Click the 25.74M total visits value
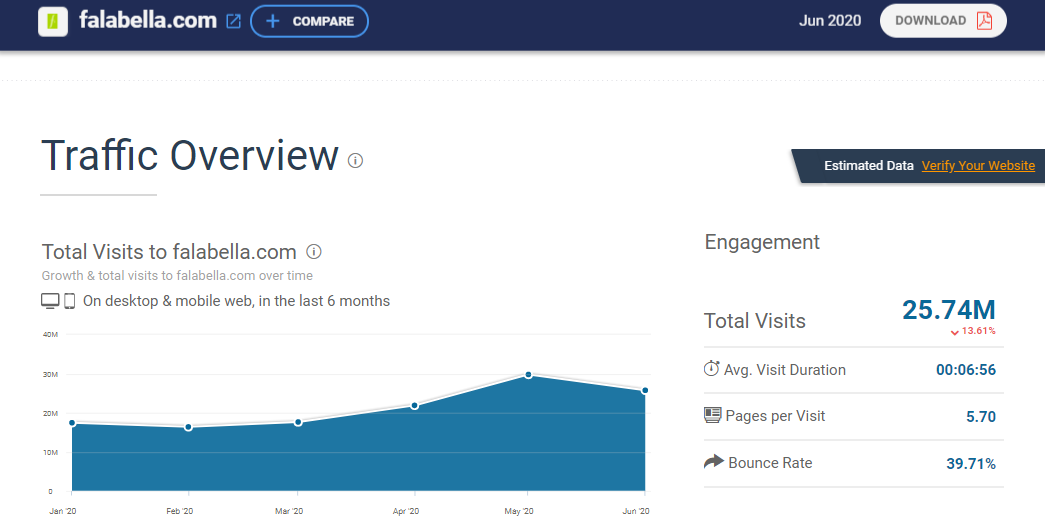The width and height of the screenshot is (1045, 525). point(948,310)
